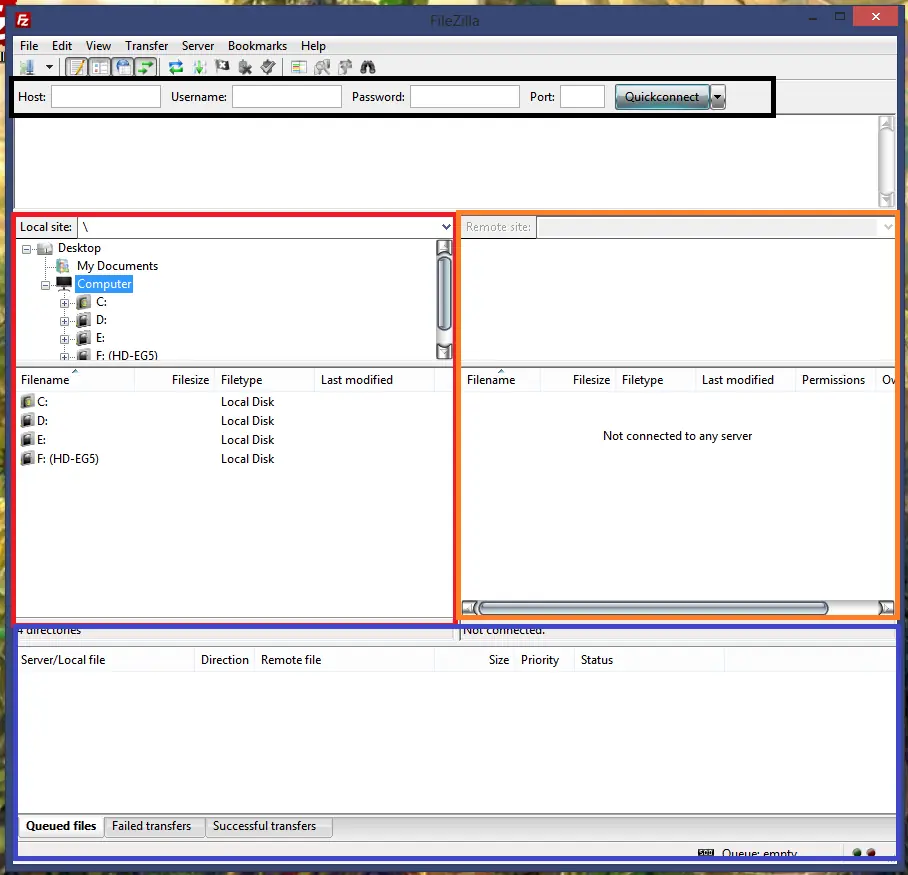Select Desktop in the local tree
The width and height of the screenshot is (908, 875).
[79, 248]
